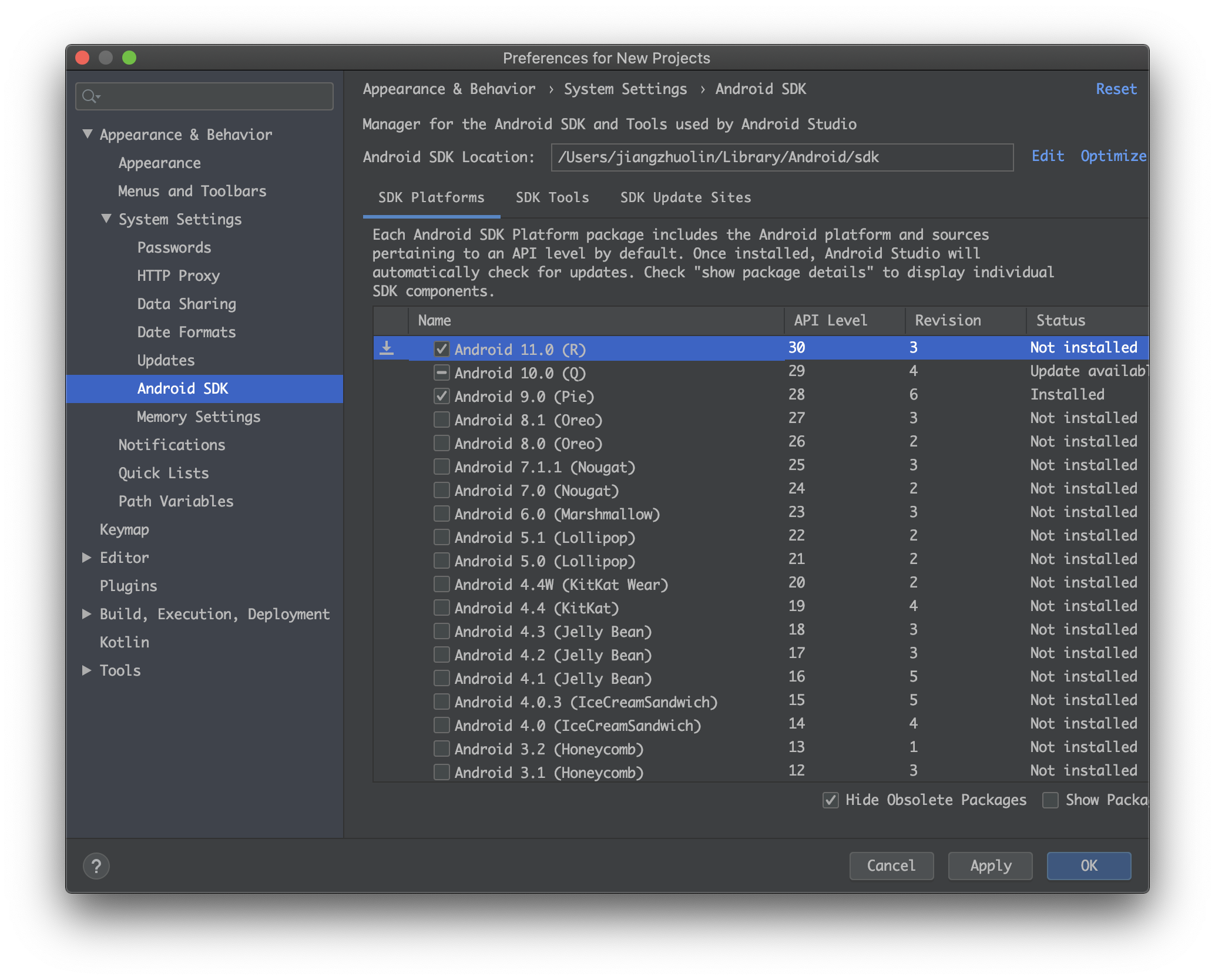Open the Keymap settings
Viewport: 1215px width, 980px height.
pyautogui.click(x=124, y=529)
